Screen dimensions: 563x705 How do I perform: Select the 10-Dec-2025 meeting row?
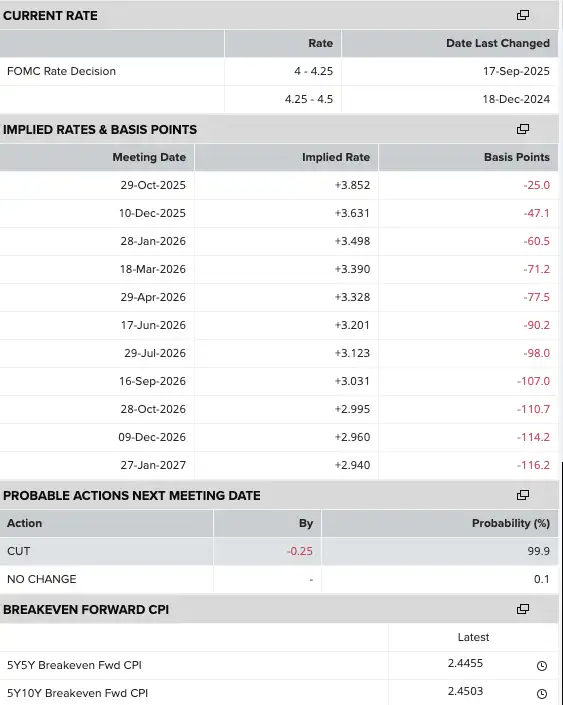(x=279, y=213)
